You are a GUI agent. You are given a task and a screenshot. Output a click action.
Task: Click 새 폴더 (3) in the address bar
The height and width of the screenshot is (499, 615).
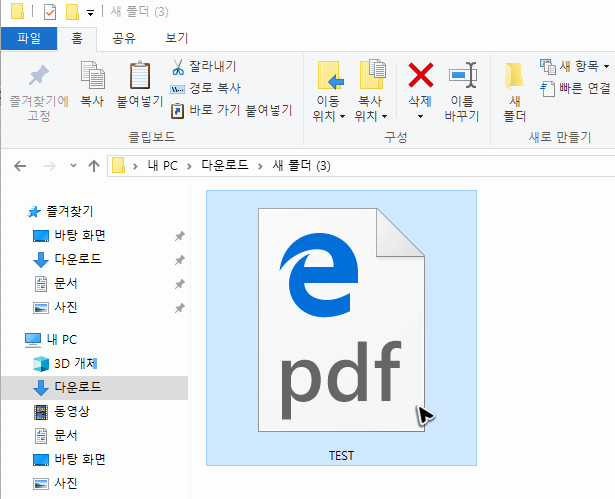pyautogui.click(x=302, y=166)
